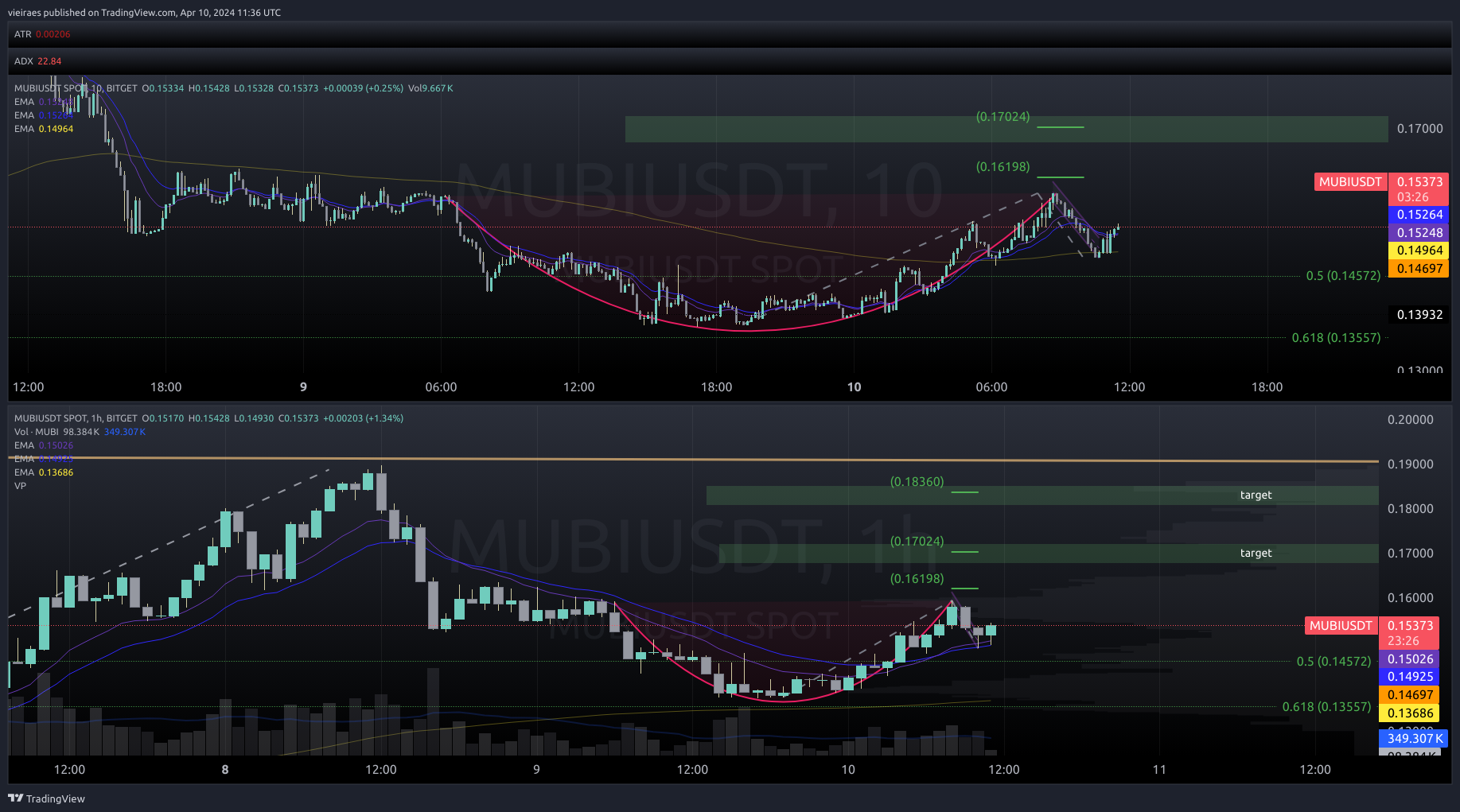Viewport: 1460px width, 812px height.
Task: Click the TradingView logo in the footer
Action: pos(46,798)
